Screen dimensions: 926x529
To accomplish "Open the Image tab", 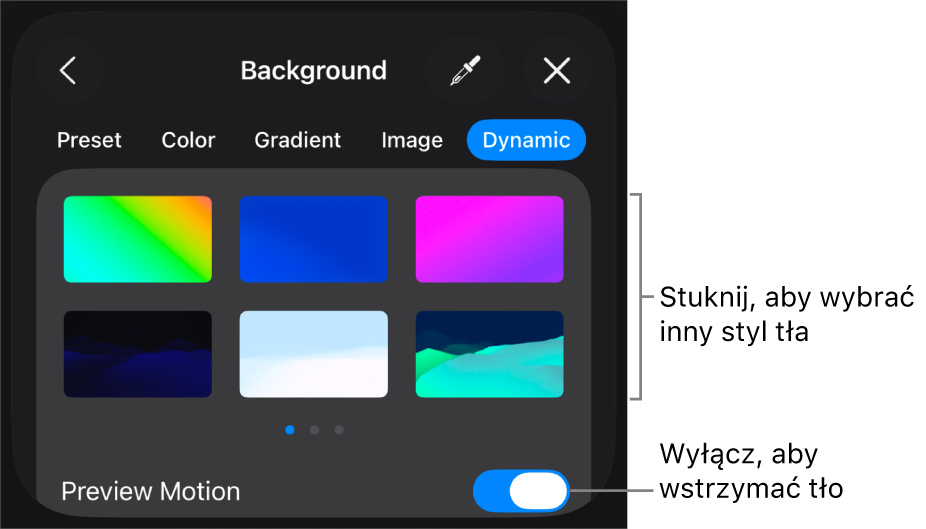I will (412, 141).
